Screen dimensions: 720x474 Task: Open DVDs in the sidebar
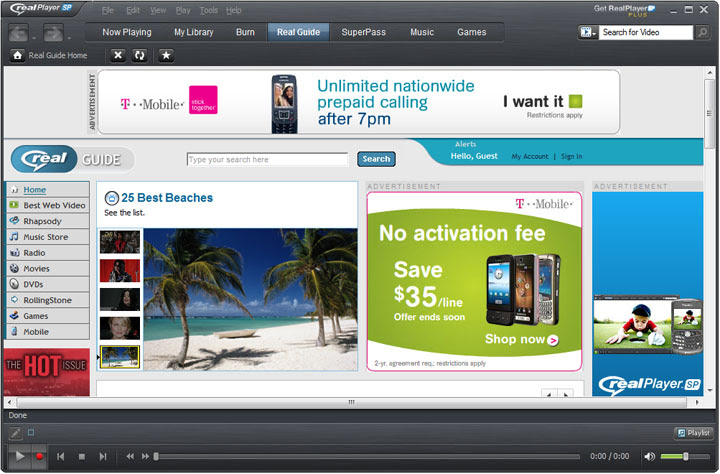tap(48, 284)
